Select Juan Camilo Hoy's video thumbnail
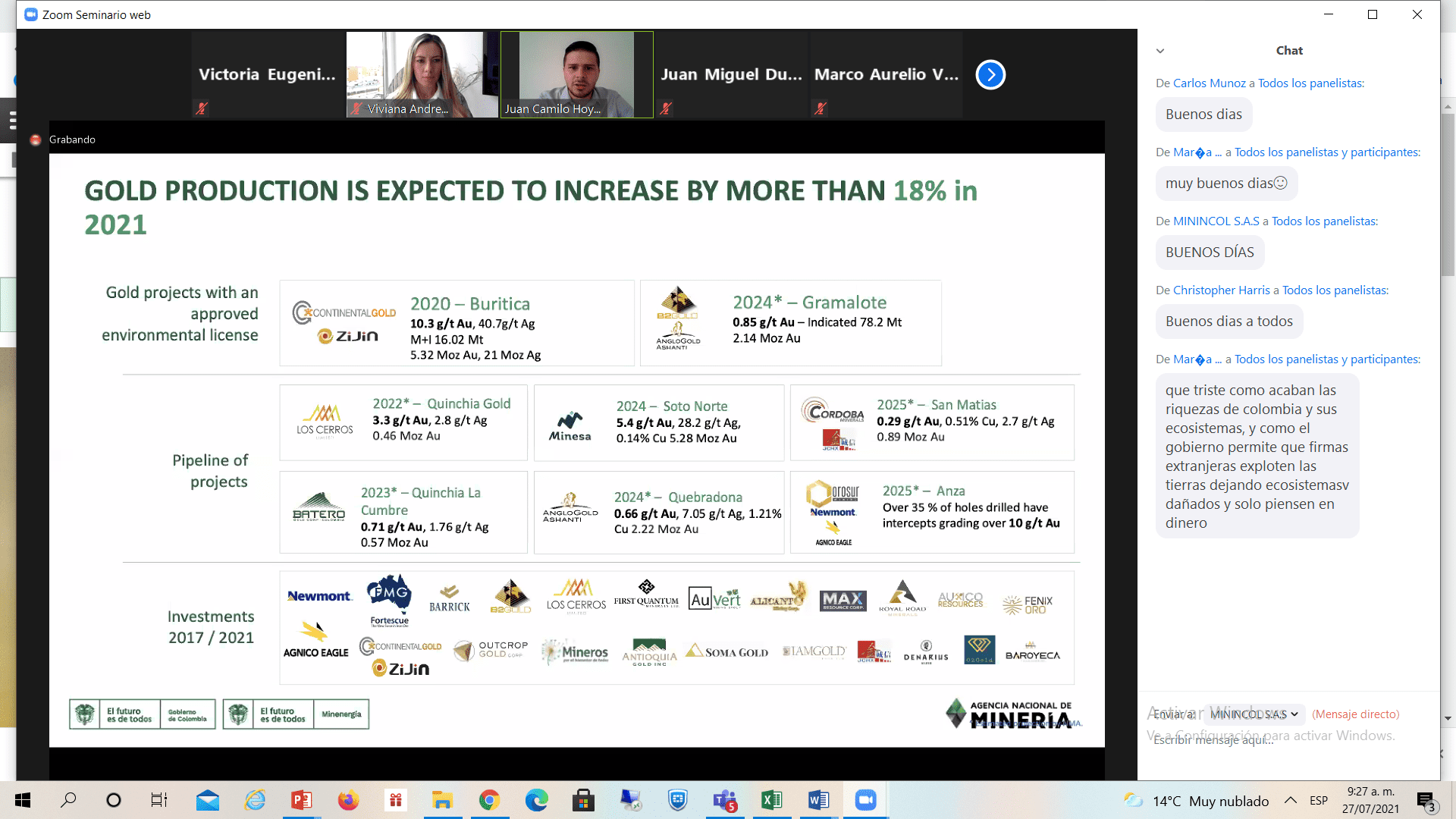Image resolution: width=1456 pixels, height=819 pixels. coord(576,74)
